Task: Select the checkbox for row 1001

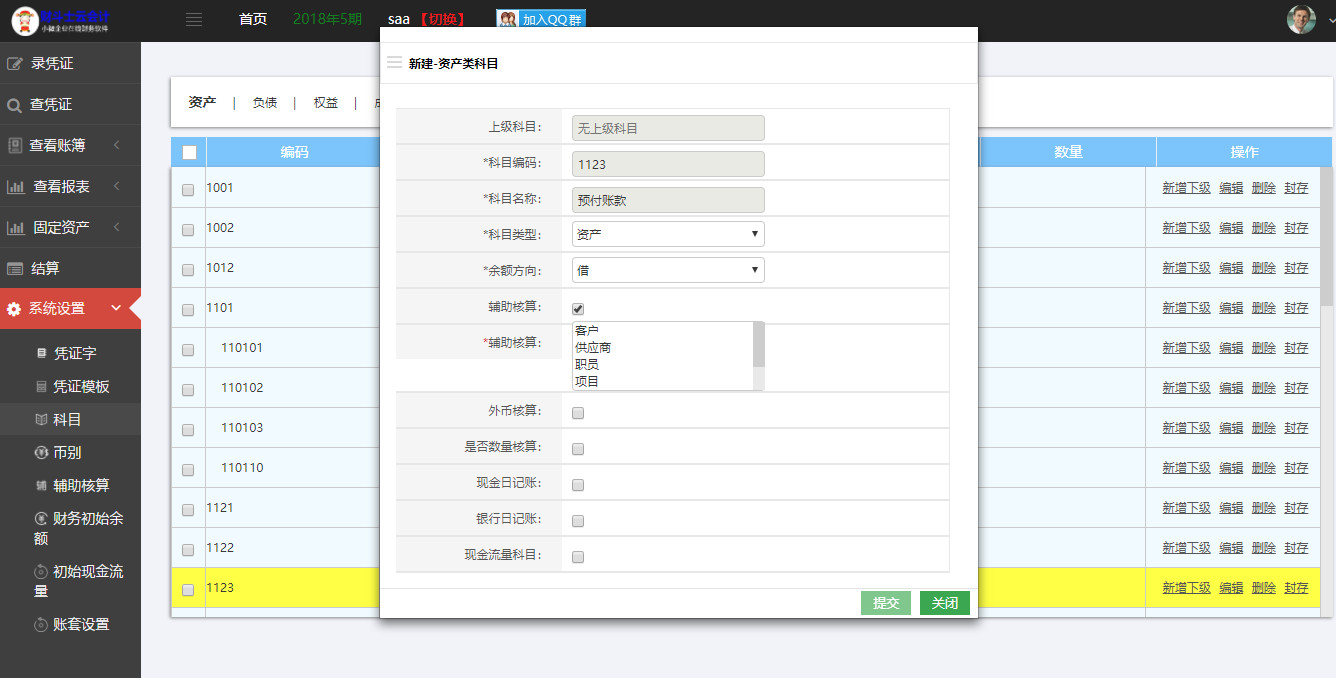Action: coord(188,190)
